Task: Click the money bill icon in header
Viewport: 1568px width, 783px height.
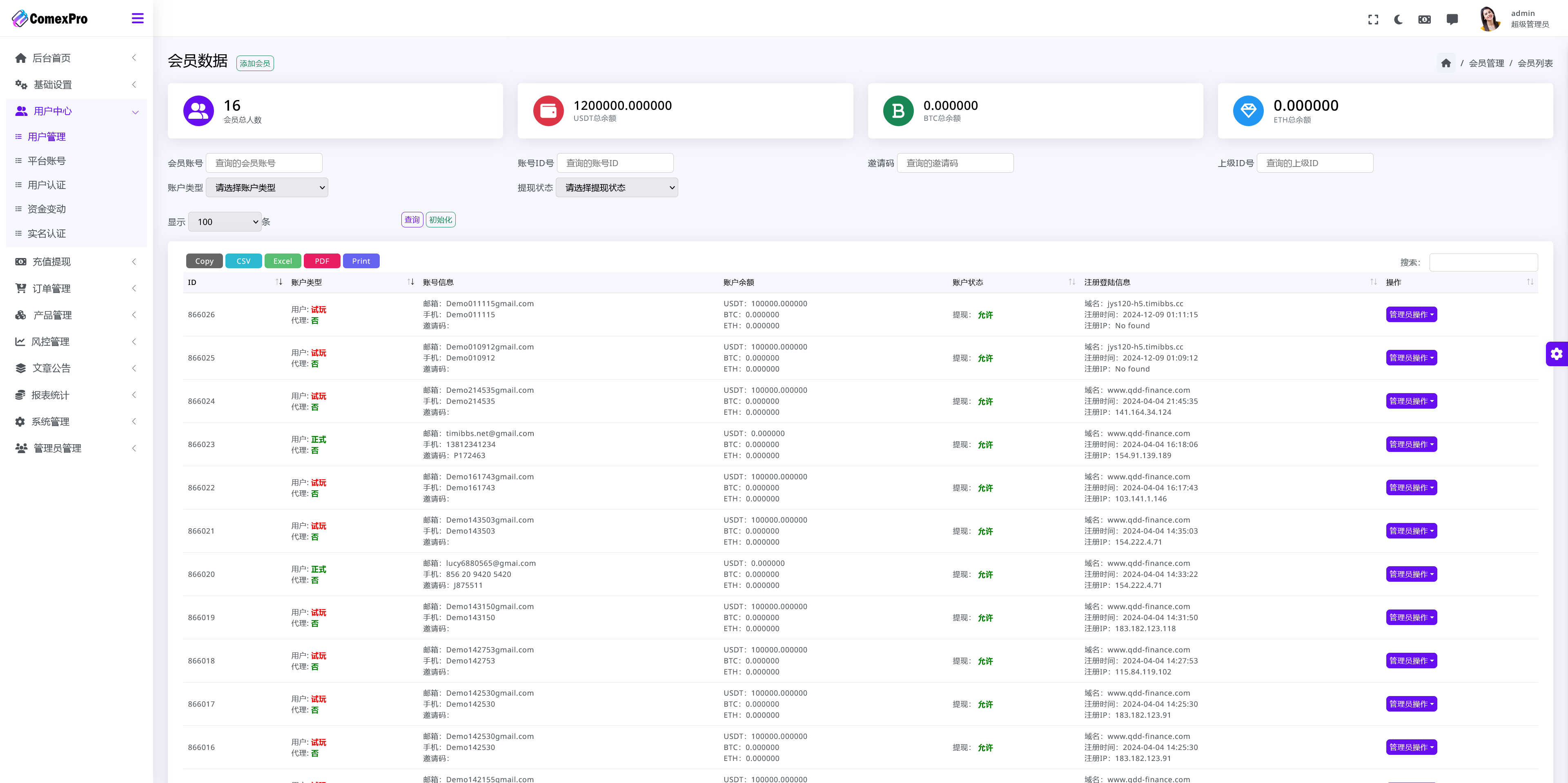Action: pos(1424,20)
